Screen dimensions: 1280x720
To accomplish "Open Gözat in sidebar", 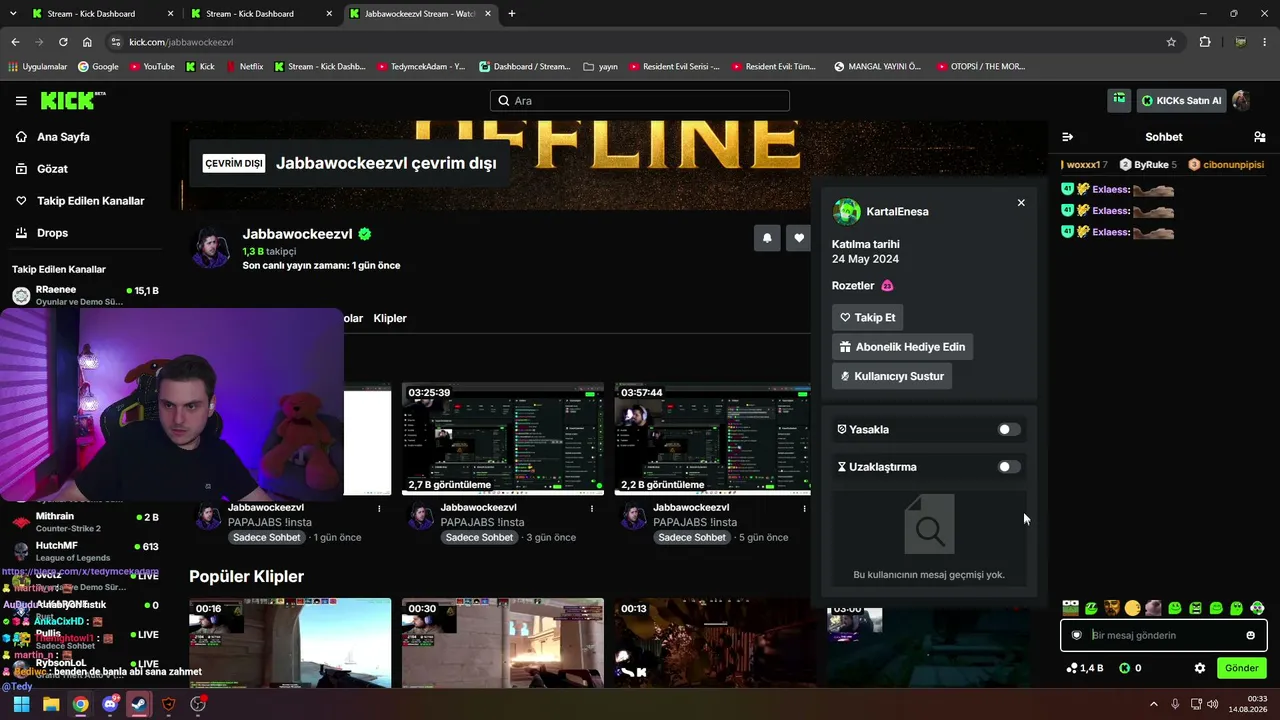I will point(52,169).
